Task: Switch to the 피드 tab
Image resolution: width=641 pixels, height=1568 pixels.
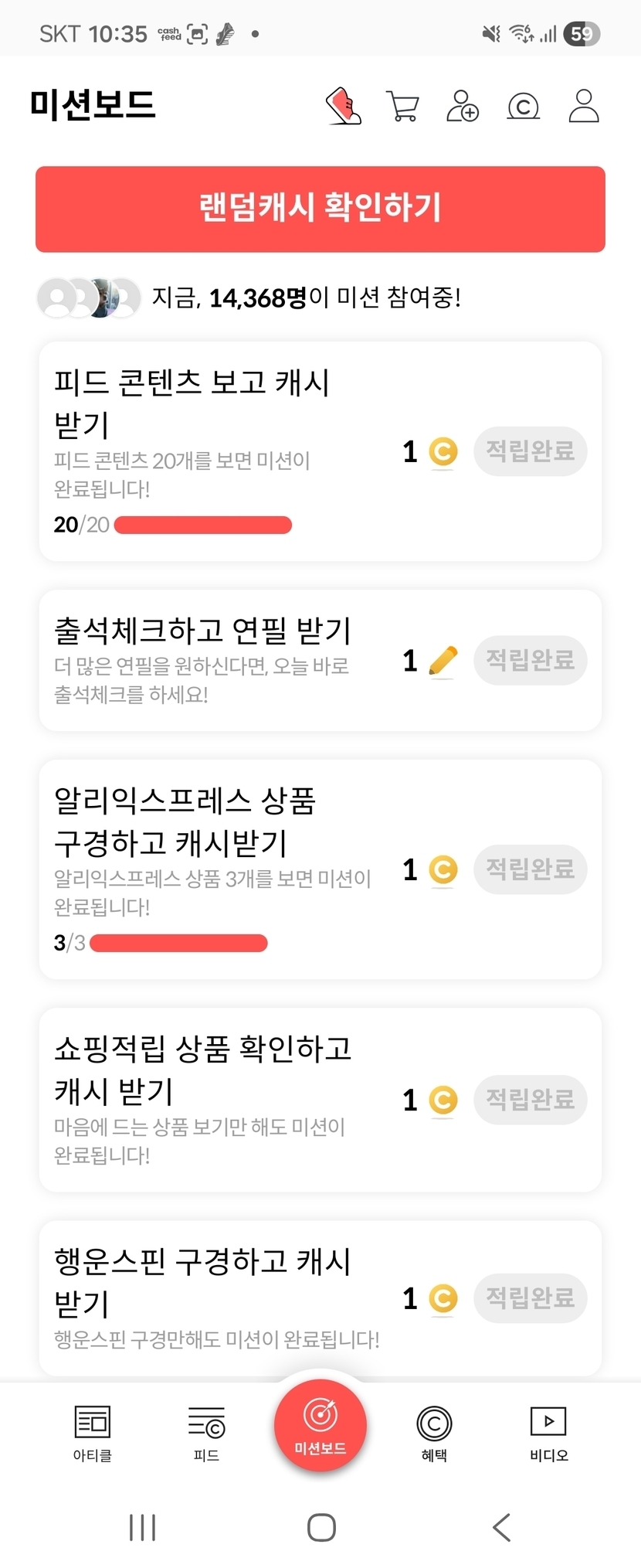Action: click(x=206, y=1432)
